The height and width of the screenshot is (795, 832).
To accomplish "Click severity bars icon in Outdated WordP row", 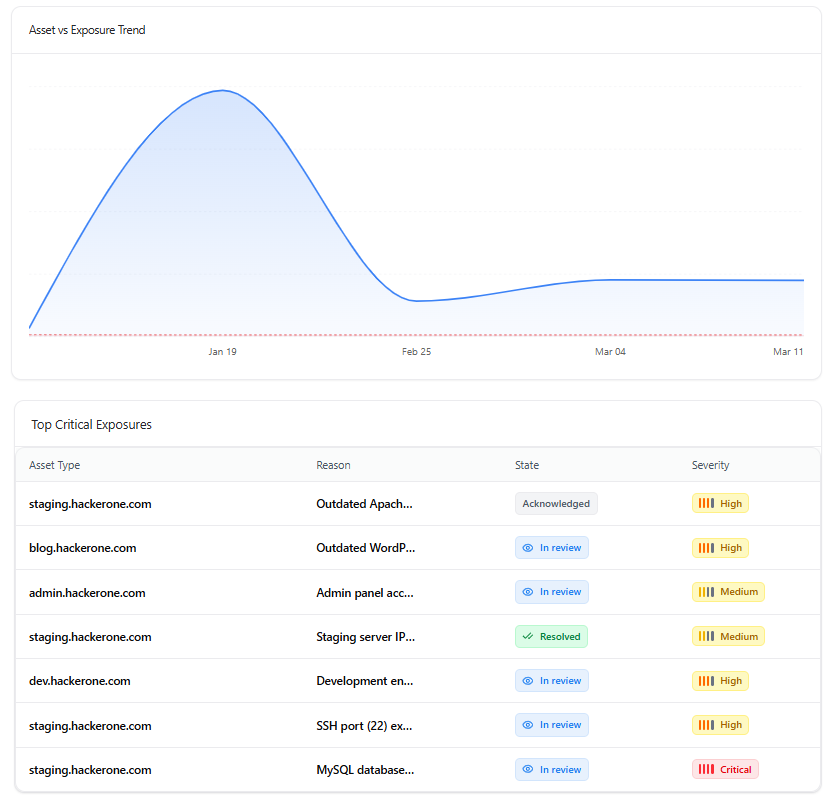I will pyautogui.click(x=706, y=548).
